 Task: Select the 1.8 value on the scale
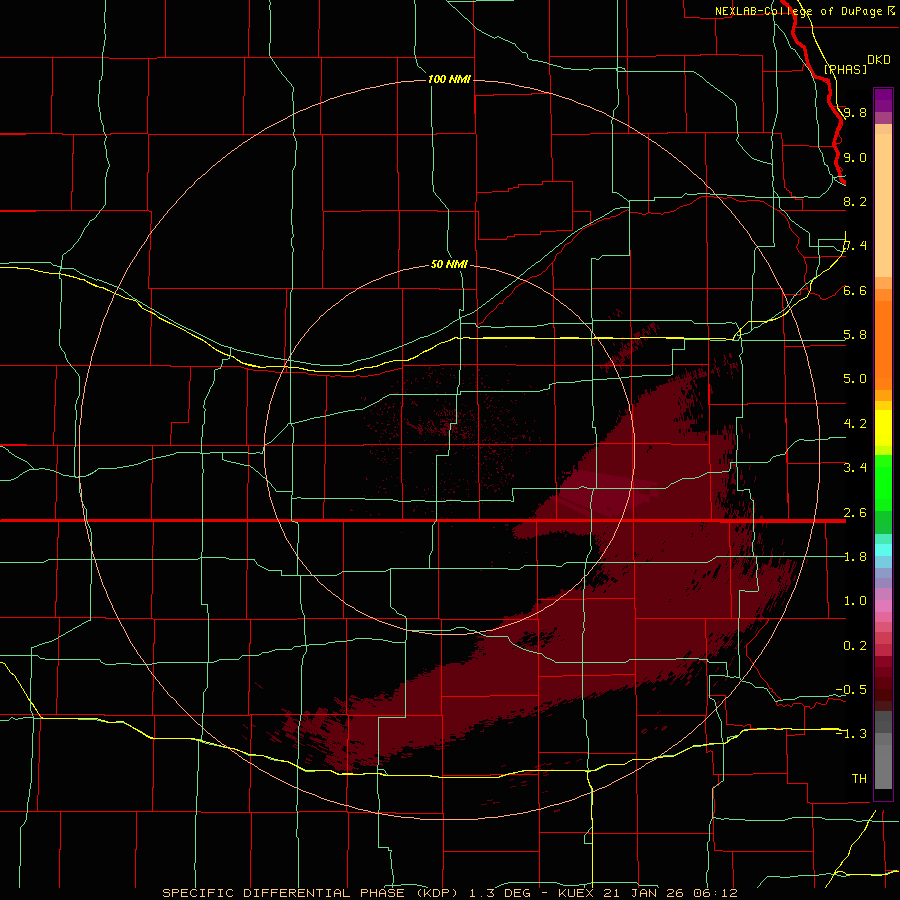(855, 557)
